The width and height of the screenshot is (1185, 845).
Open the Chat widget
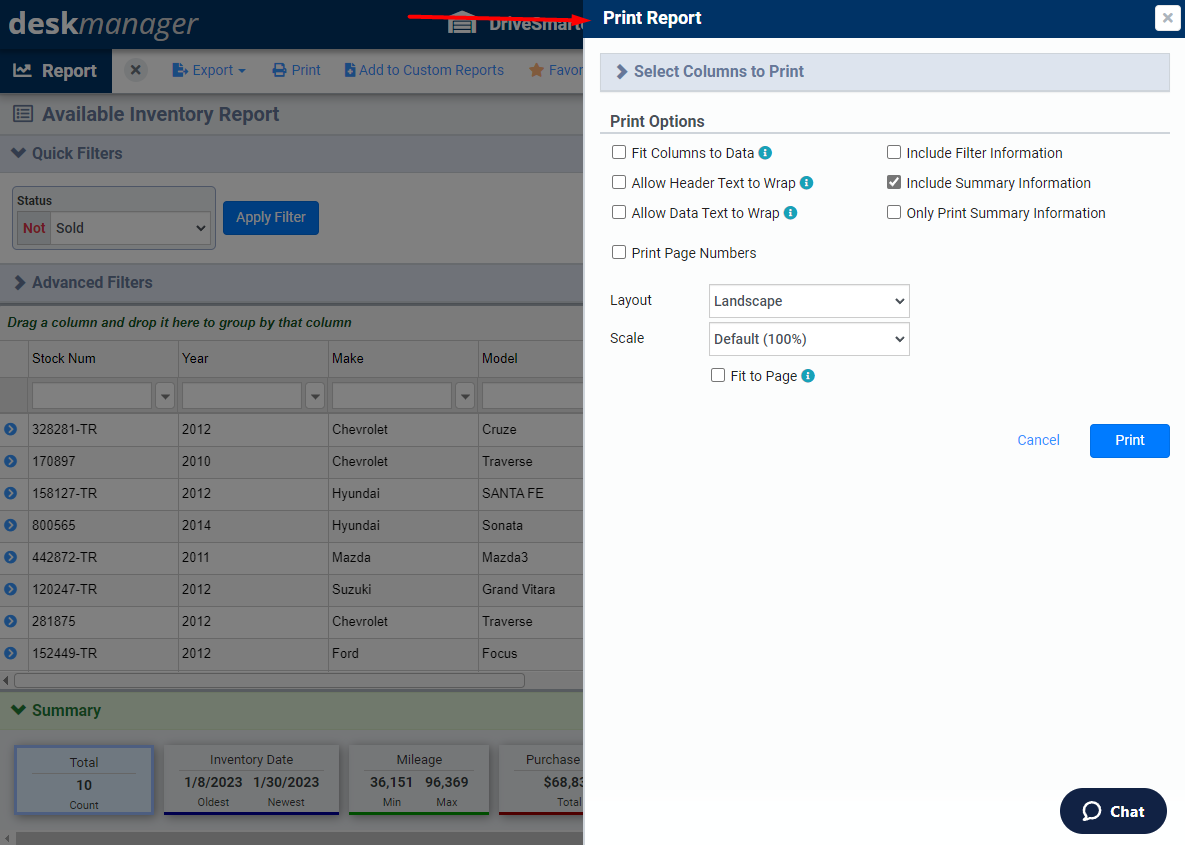[x=1112, y=811]
